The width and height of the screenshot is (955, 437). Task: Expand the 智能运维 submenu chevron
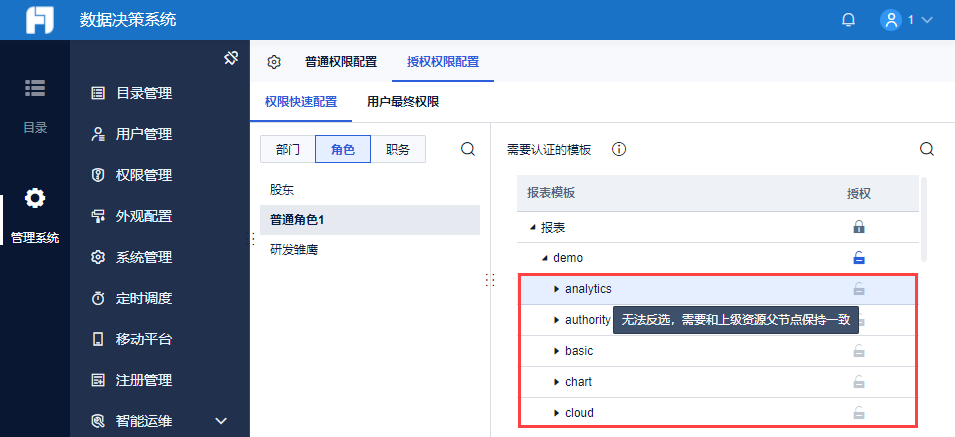tap(222, 421)
